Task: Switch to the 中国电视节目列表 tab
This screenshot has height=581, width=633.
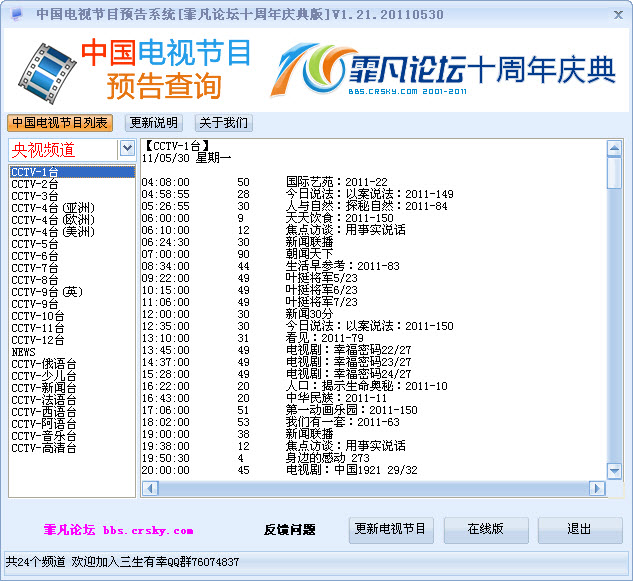Action: tap(60, 123)
